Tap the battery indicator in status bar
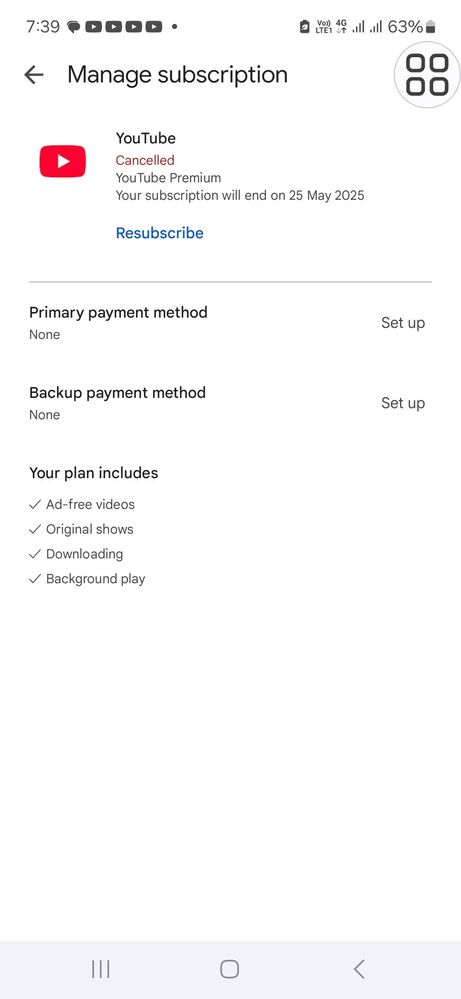The width and height of the screenshot is (461, 999). (431, 27)
